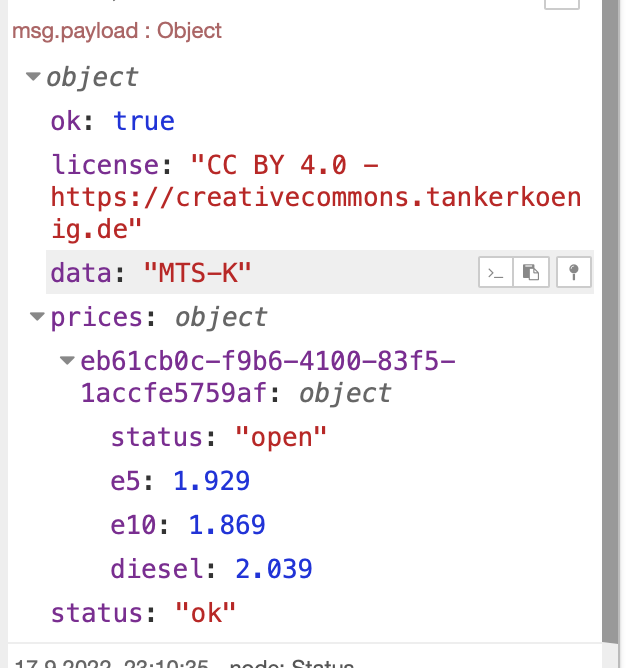634x668 pixels.
Task: Collapse the eb61cb0c station object arrow
Action: (67, 361)
